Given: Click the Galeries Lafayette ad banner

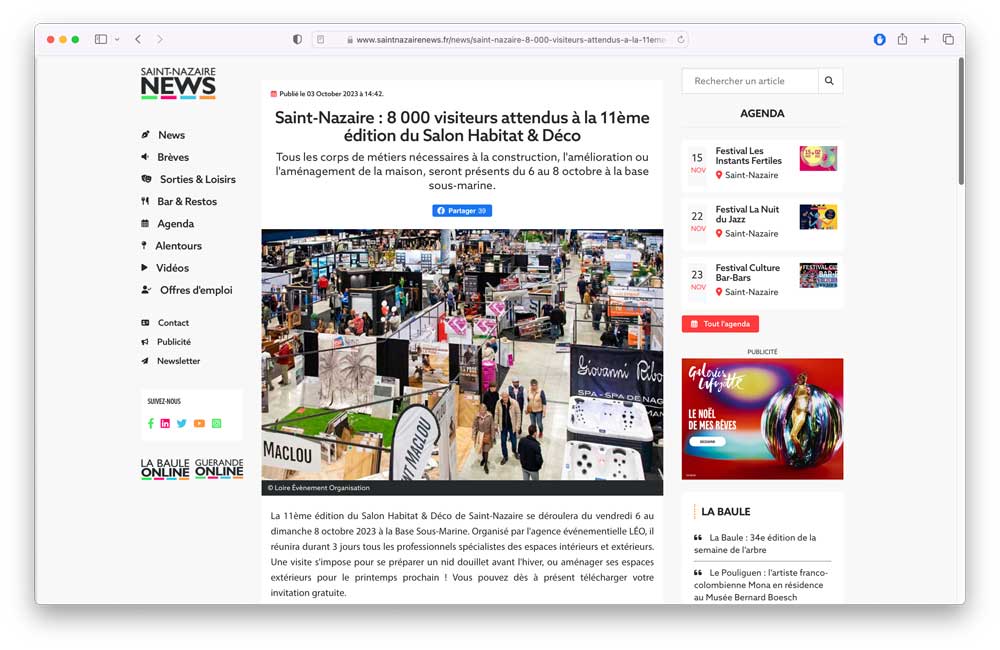Looking at the screenshot, I should coord(762,419).
